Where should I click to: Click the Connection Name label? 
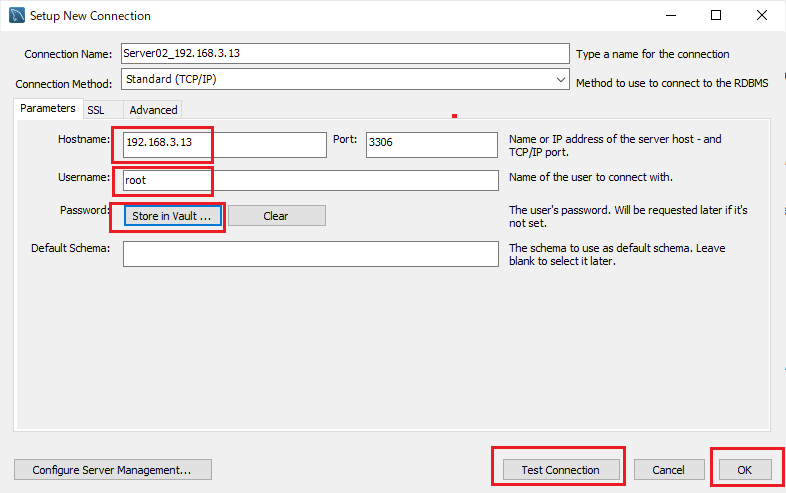click(x=68, y=54)
